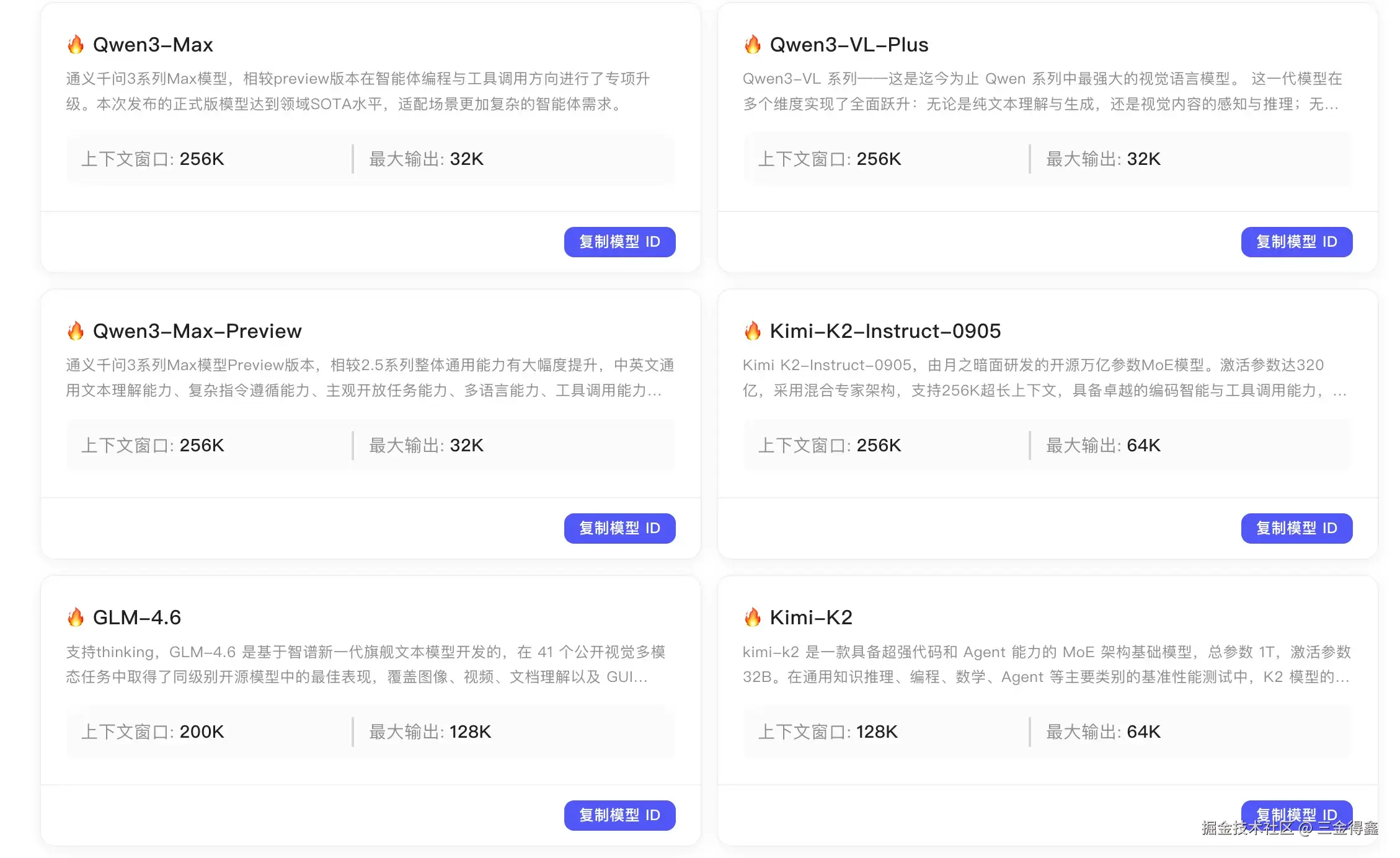The image size is (1400, 858).
Task: Copy the model ID for GLM-4.6
Action: coord(619,815)
